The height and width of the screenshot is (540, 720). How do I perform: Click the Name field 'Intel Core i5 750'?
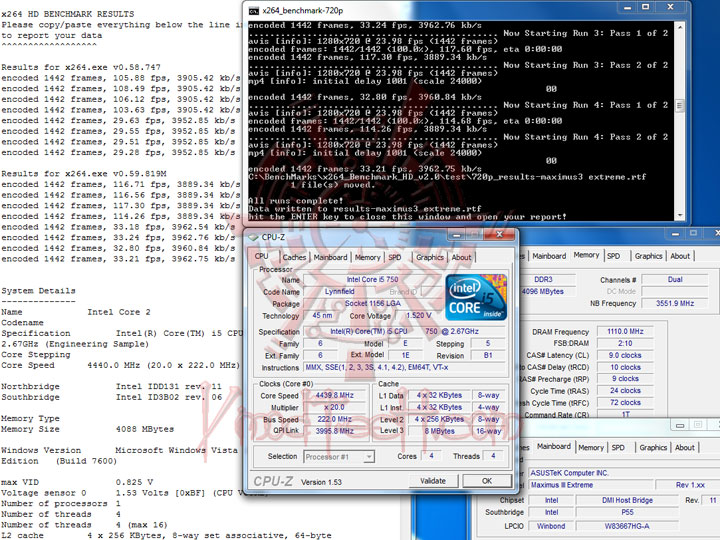372,280
